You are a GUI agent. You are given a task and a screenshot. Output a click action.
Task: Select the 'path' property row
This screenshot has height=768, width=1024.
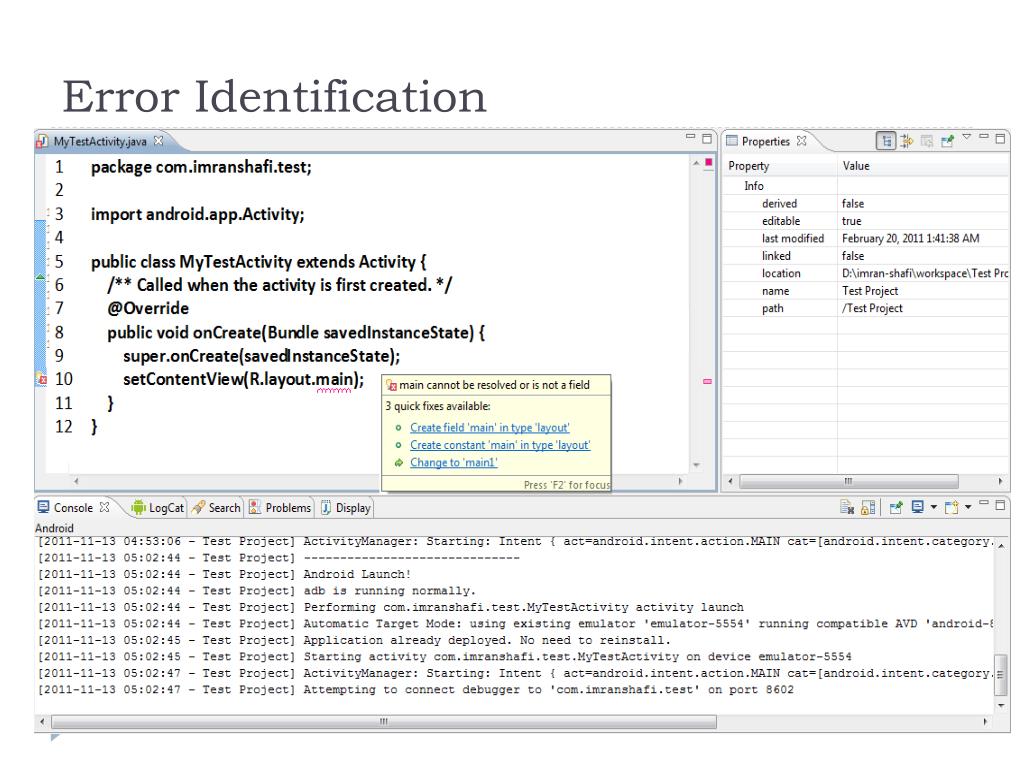[866, 308]
